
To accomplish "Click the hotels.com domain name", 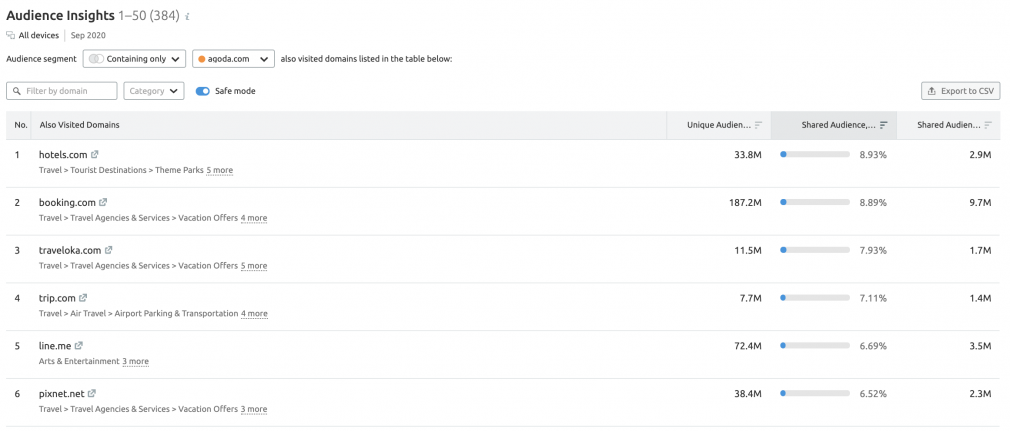I will point(63,155).
